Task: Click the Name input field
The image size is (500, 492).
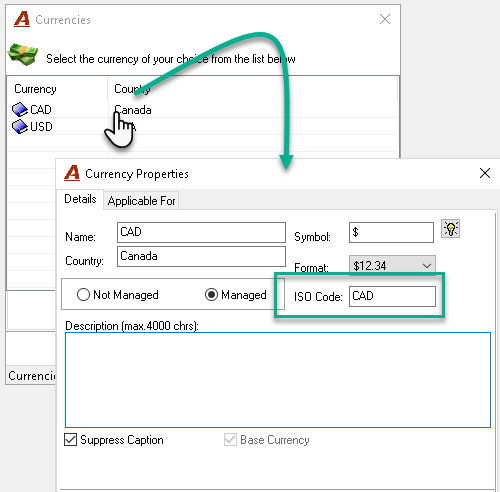Action: (201, 232)
